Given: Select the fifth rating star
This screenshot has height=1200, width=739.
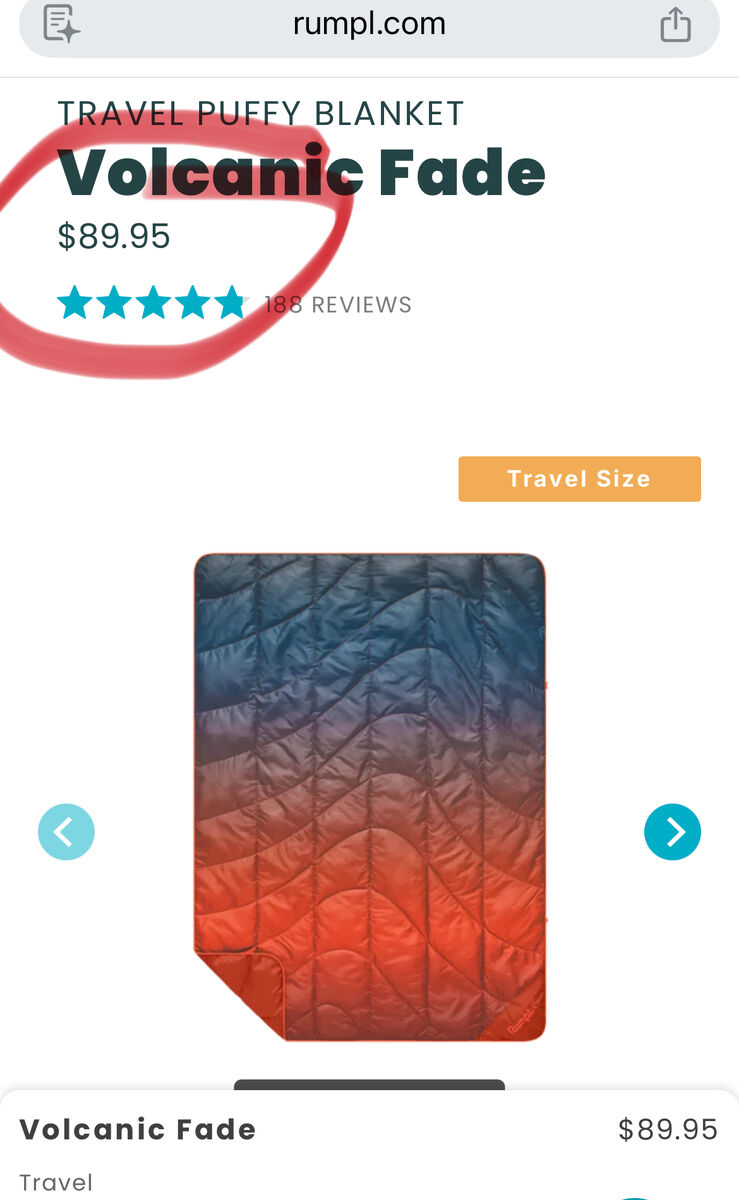Looking at the screenshot, I should [x=230, y=303].
